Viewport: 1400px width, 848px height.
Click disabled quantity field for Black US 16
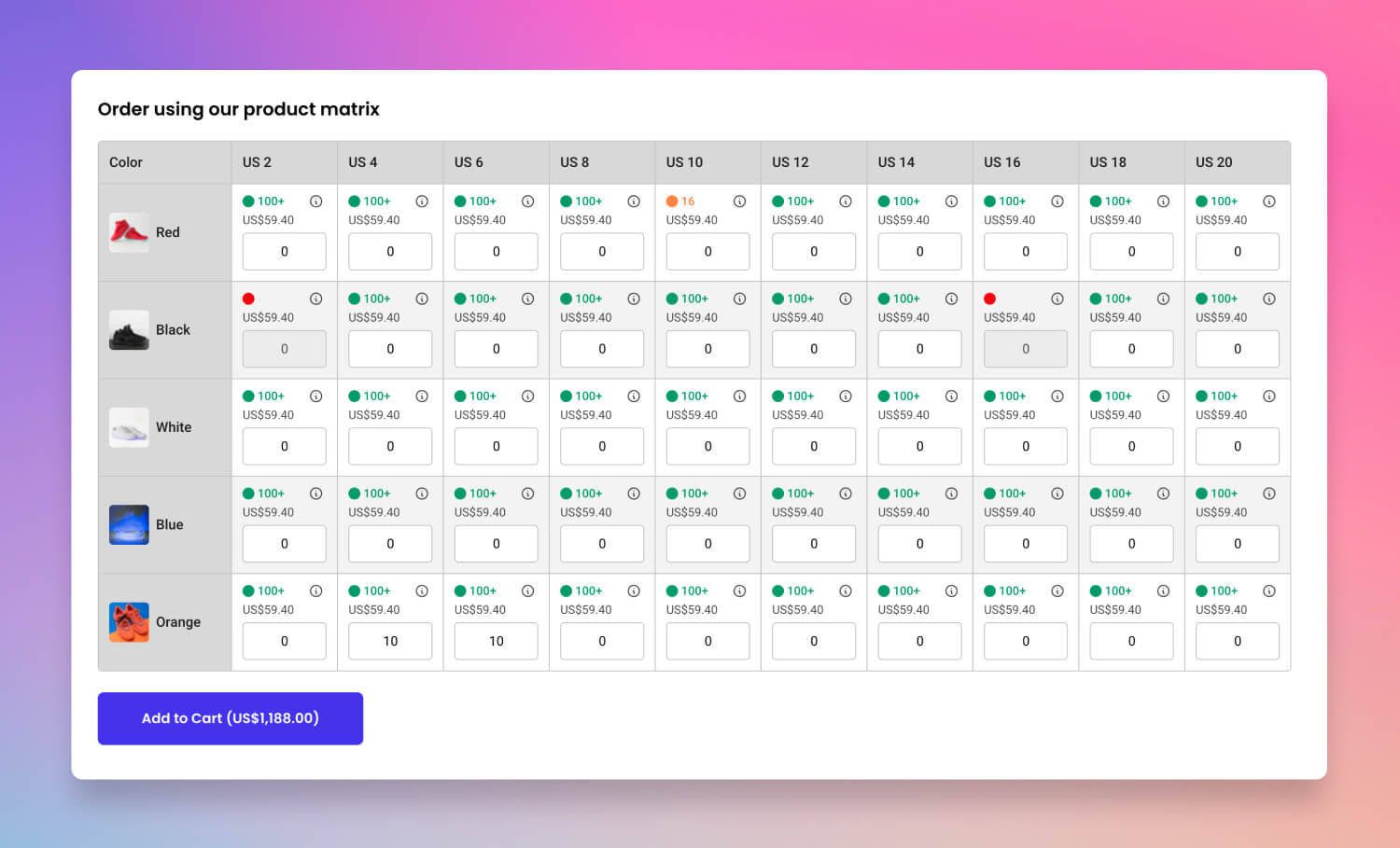click(1026, 349)
